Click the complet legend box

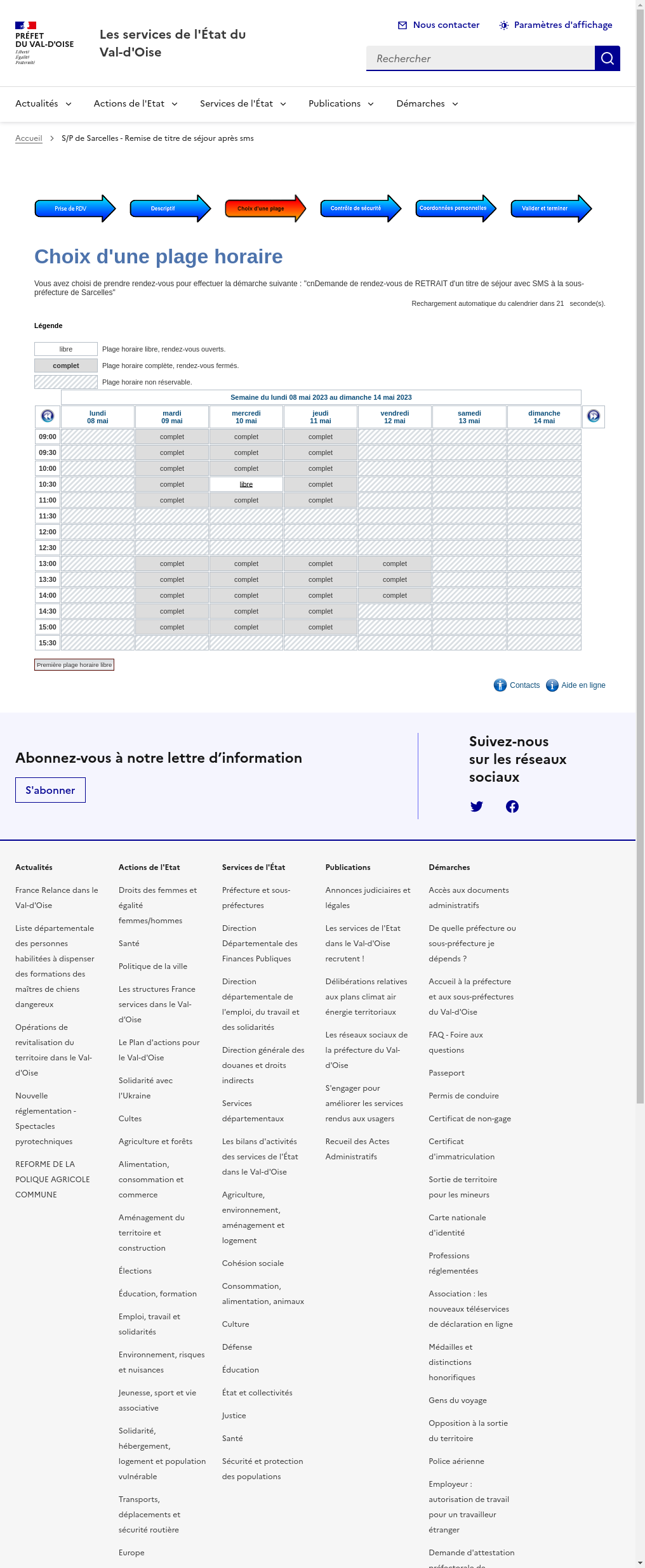66,366
